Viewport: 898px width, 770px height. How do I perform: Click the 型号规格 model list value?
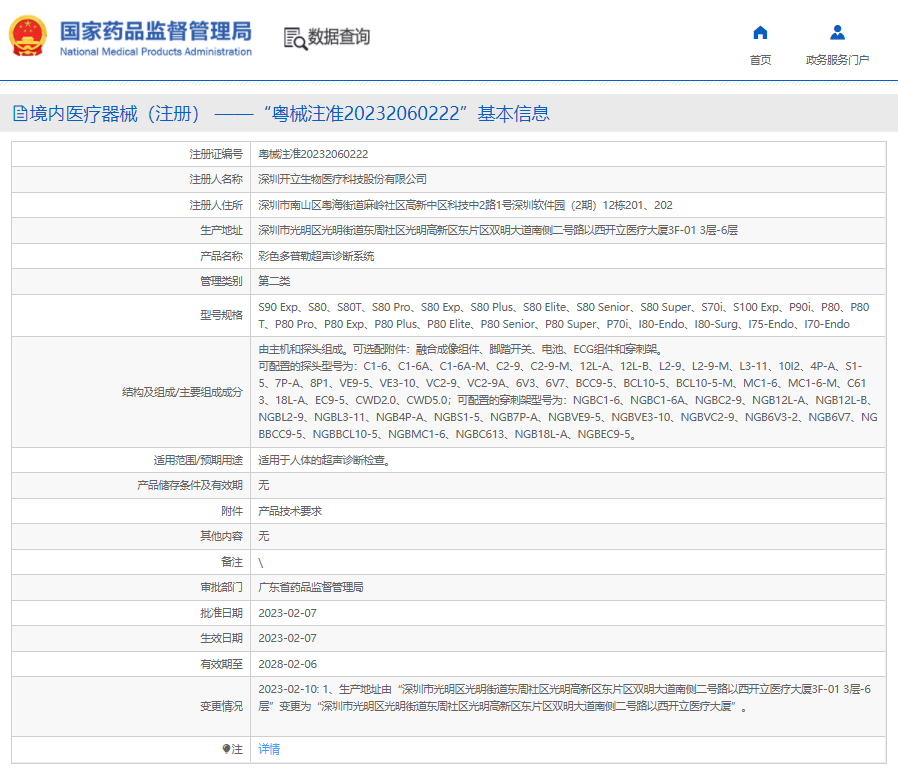564,316
